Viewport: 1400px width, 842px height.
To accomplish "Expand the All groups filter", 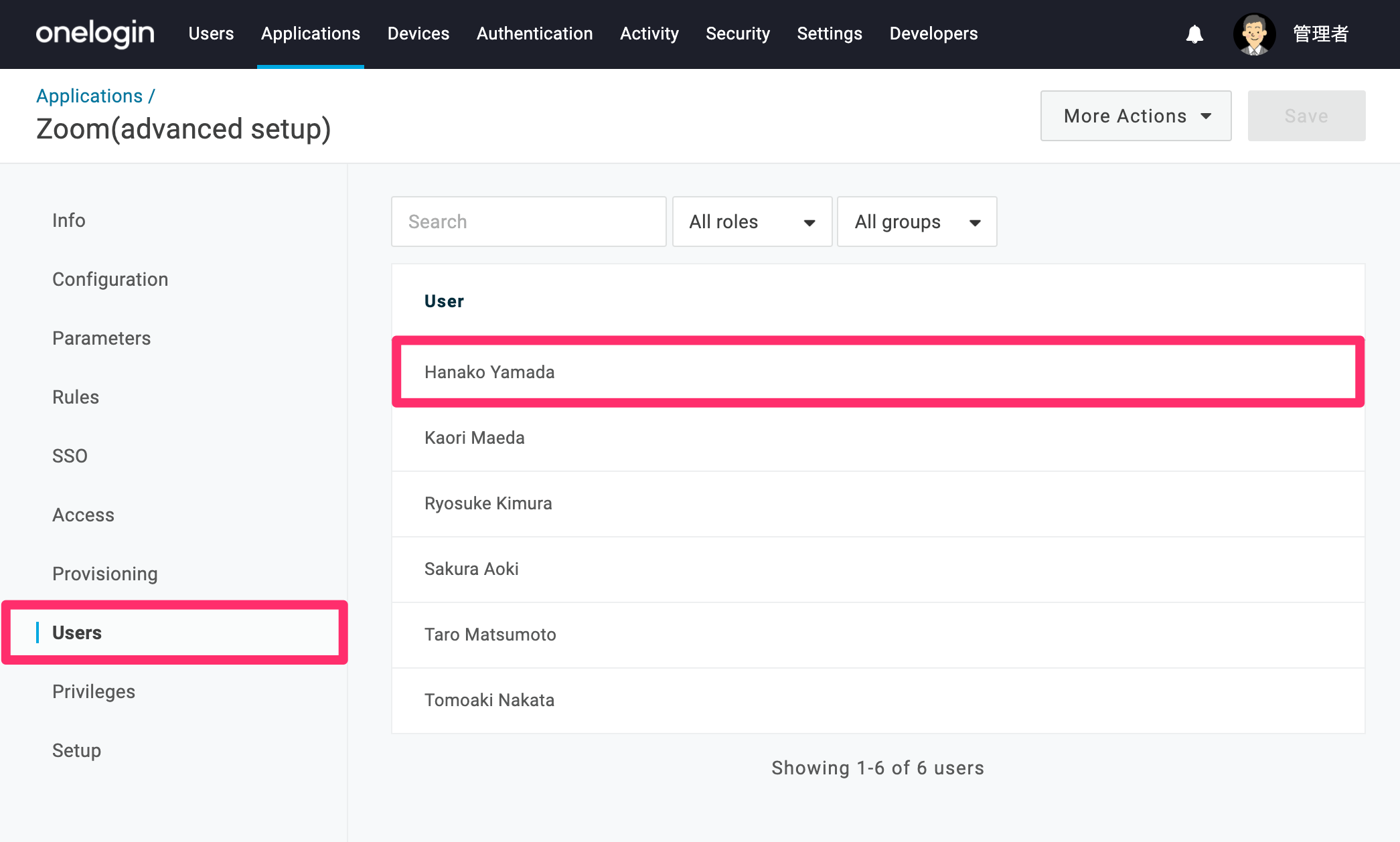I will (917, 222).
